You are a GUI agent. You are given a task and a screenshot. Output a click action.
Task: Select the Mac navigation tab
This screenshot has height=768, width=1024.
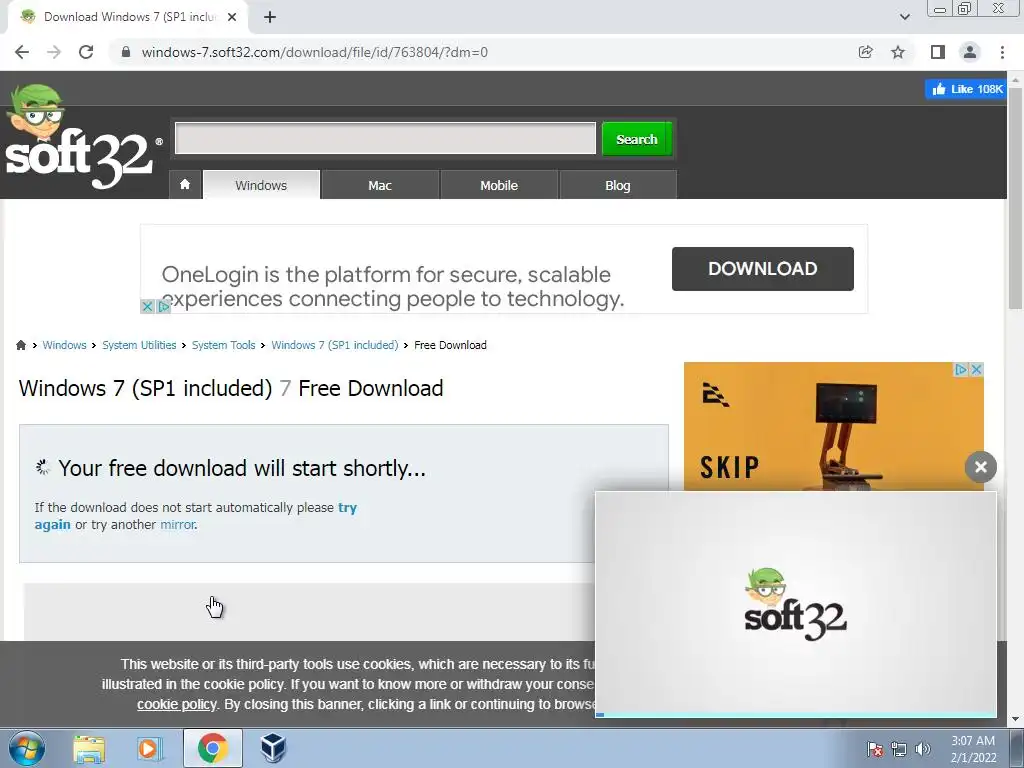[x=380, y=185]
